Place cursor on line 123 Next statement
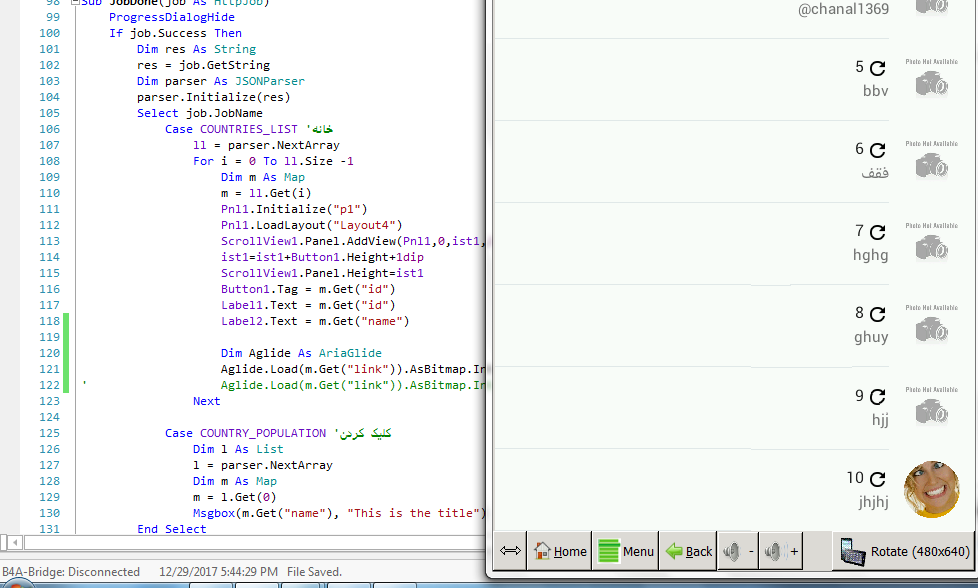 point(207,401)
